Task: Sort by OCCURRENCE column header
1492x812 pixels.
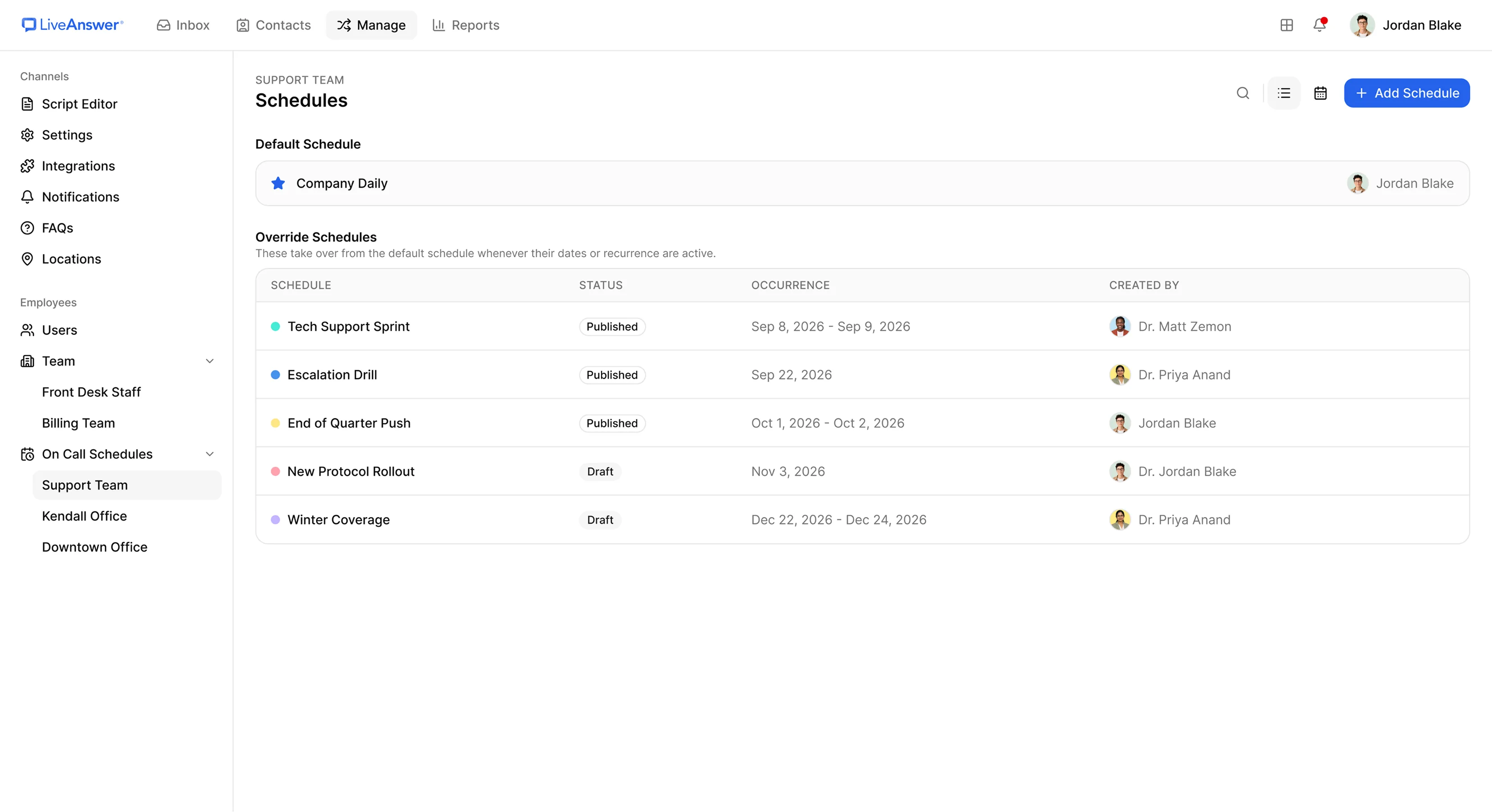Action: [790, 286]
